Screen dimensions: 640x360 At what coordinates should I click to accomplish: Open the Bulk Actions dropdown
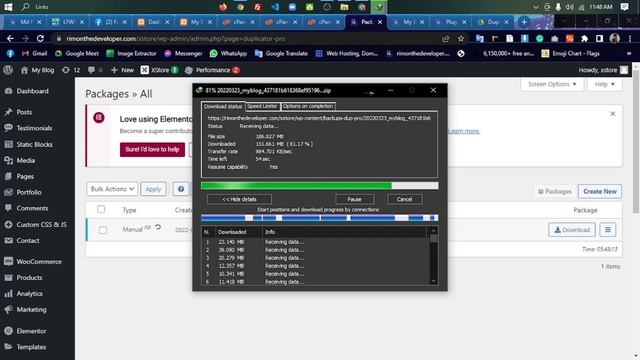112,189
